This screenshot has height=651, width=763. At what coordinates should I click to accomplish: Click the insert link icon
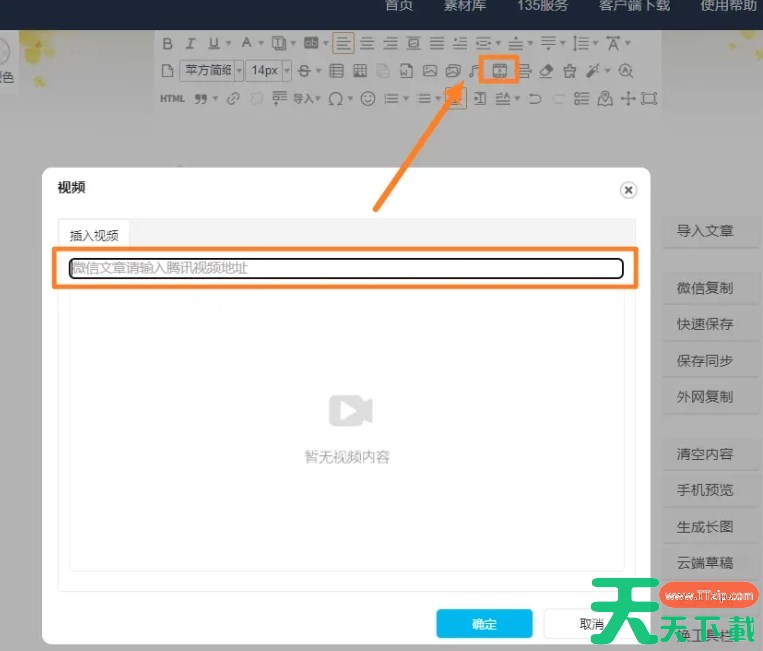tap(233, 98)
